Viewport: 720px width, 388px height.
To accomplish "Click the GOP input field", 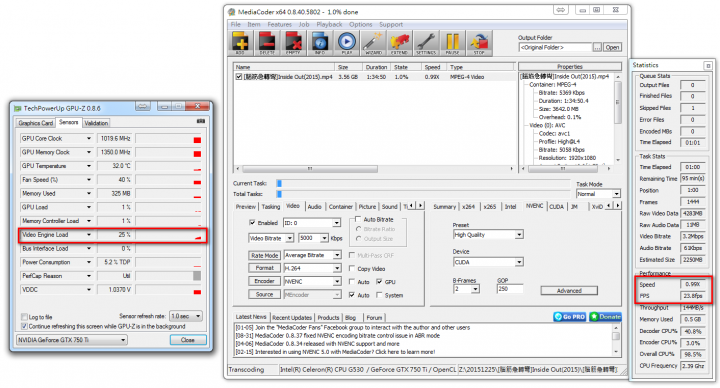I will click(509, 289).
